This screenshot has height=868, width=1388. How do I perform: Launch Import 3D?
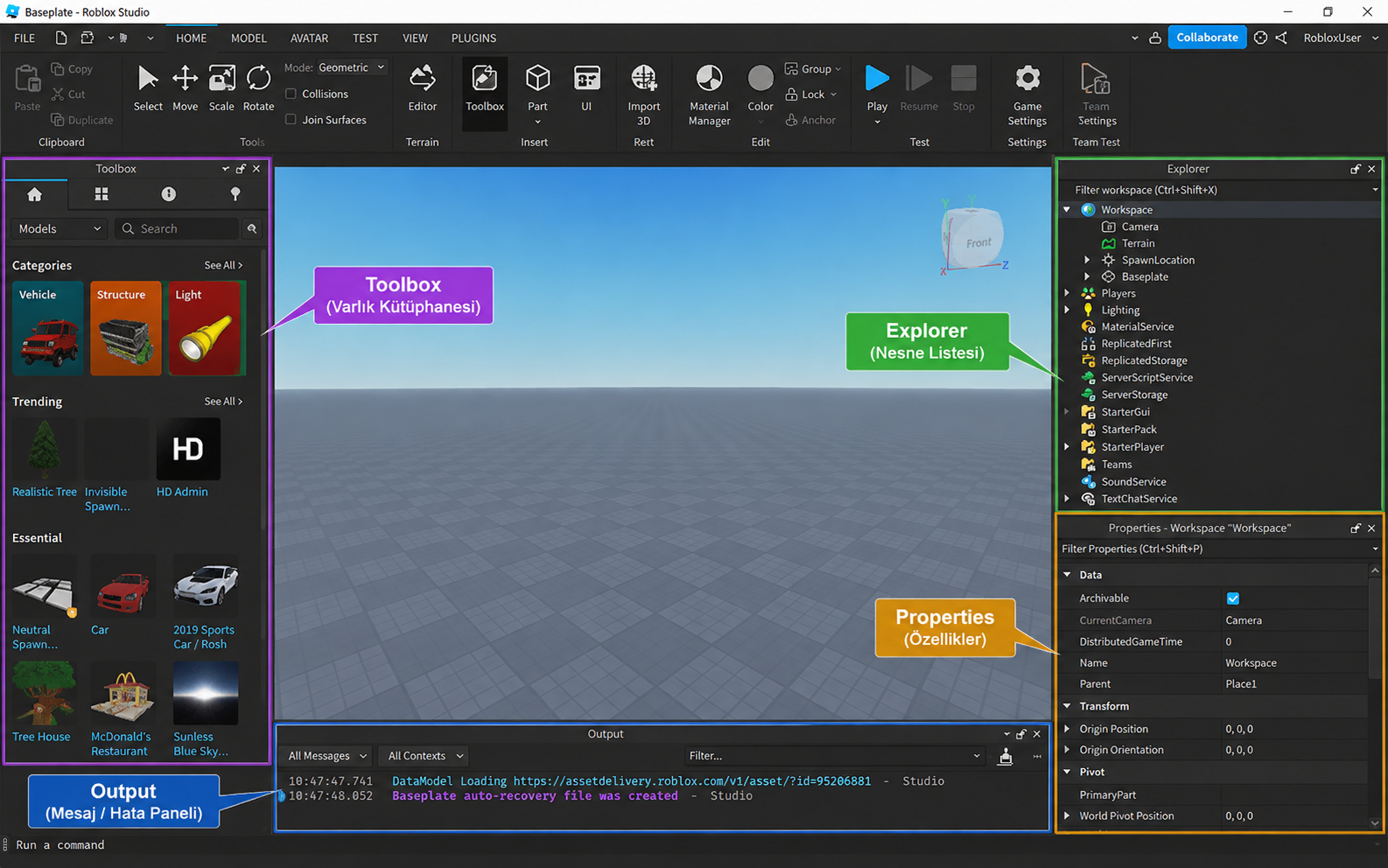point(644,95)
